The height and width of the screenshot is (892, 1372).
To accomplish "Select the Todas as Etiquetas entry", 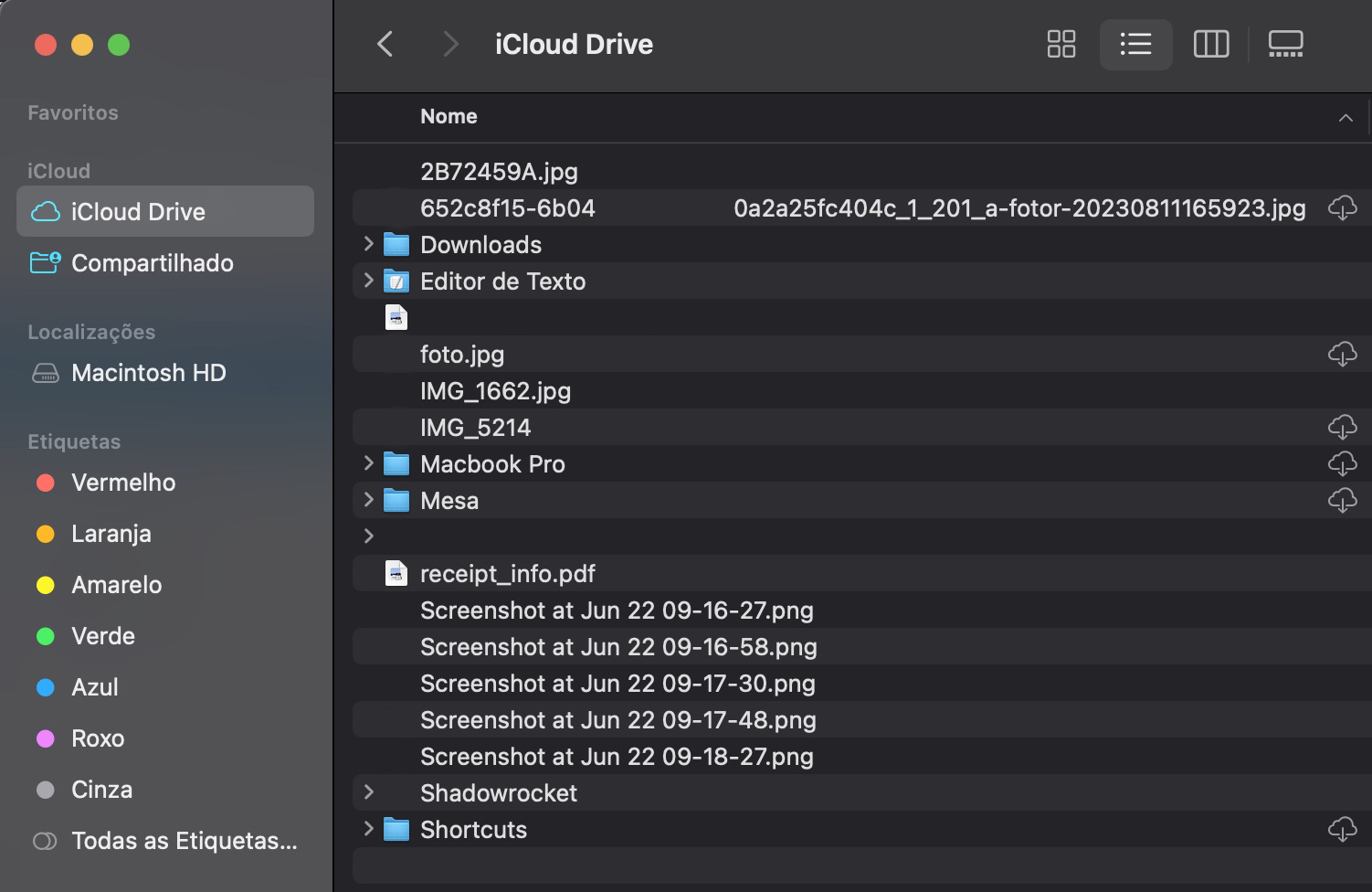I will [165, 841].
